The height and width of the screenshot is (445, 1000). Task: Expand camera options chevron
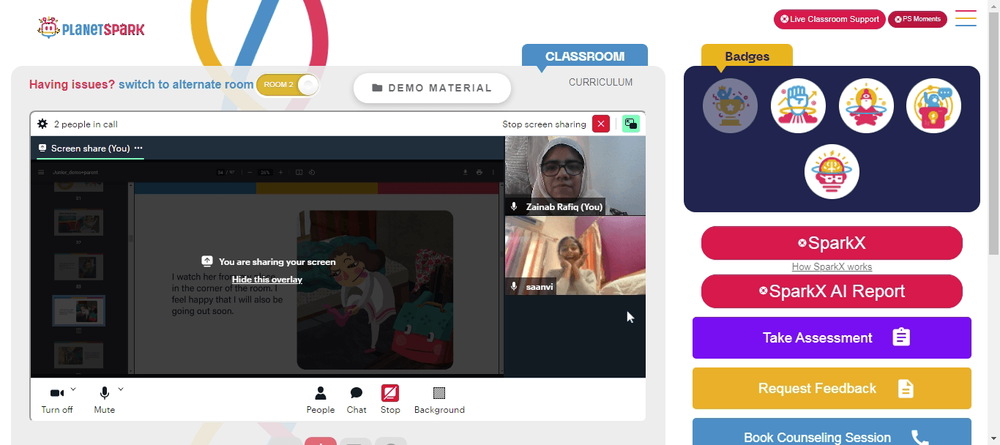click(73, 389)
